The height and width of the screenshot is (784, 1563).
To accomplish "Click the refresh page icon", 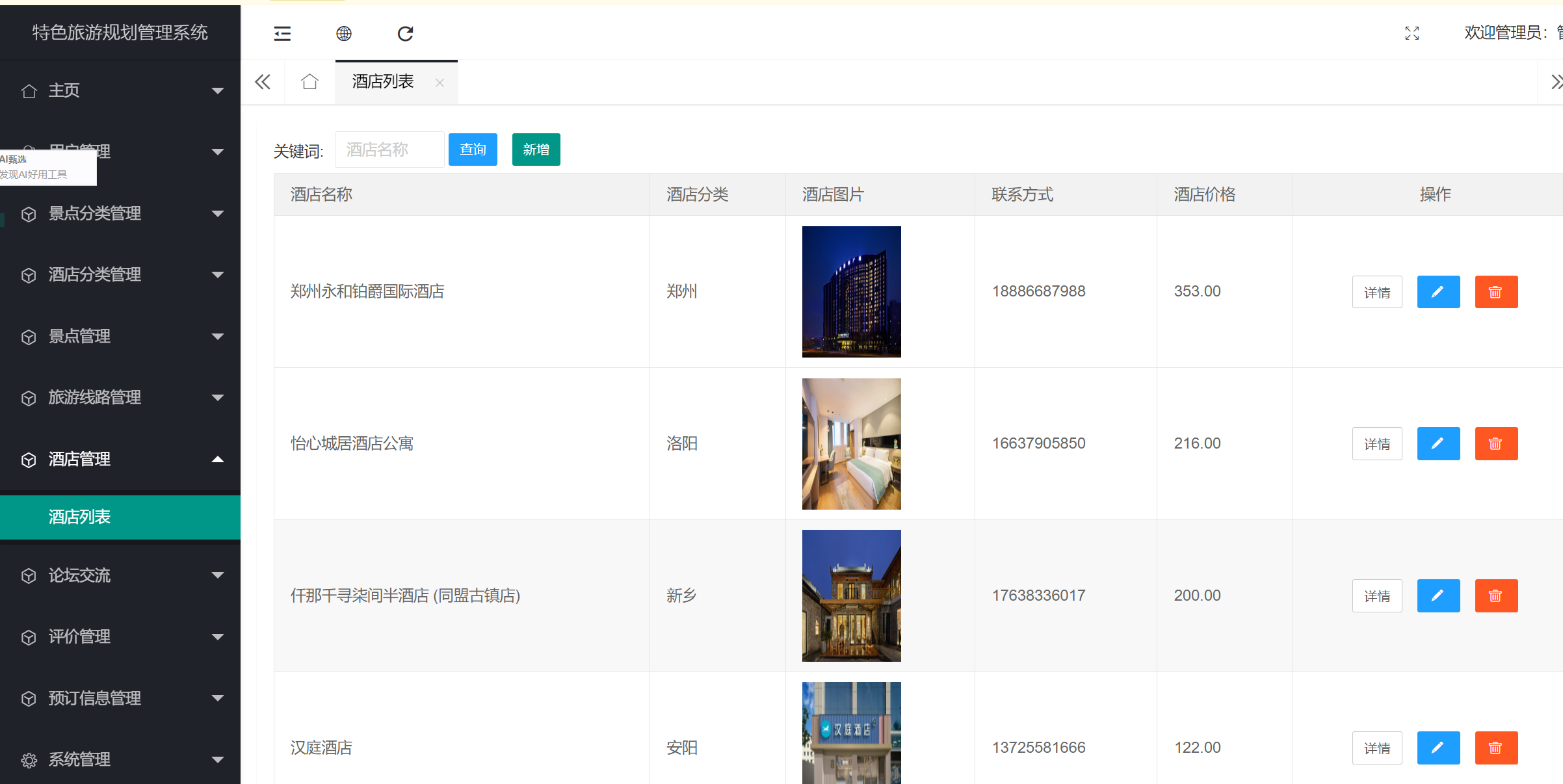I will pos(405,33).
